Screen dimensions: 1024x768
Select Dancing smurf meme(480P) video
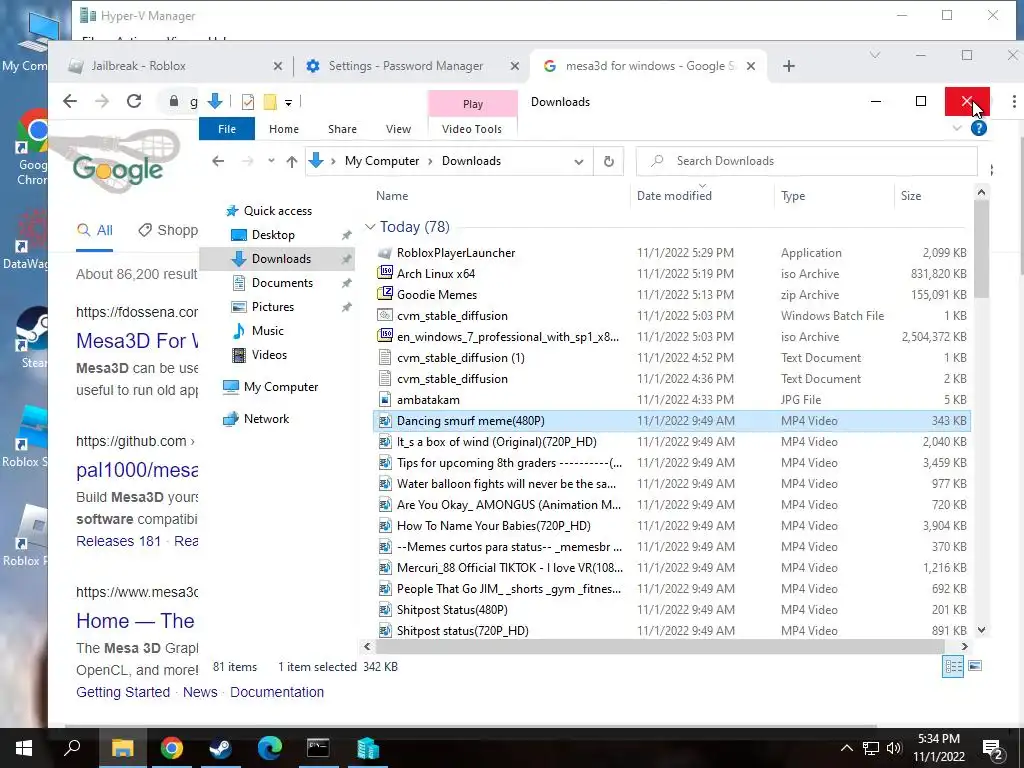[671, 421]
